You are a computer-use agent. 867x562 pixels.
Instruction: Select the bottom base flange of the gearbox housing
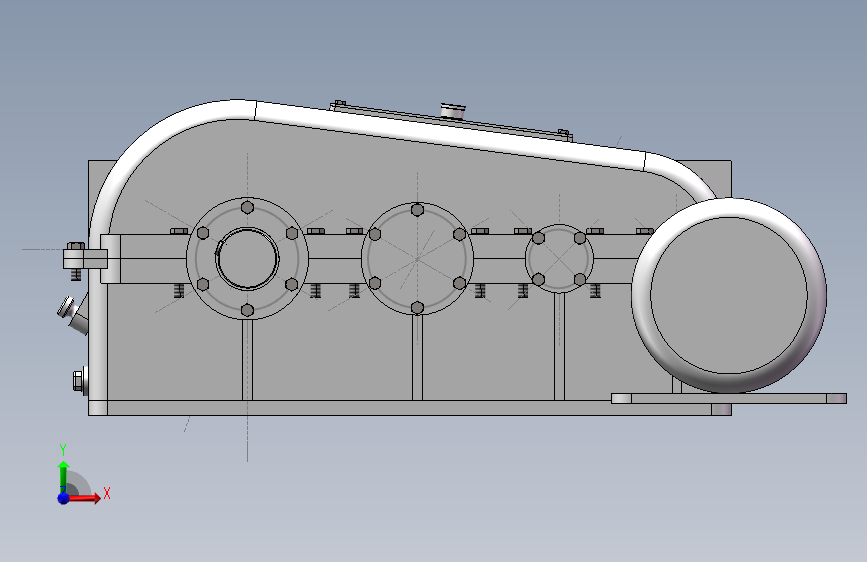click(409, 408)
